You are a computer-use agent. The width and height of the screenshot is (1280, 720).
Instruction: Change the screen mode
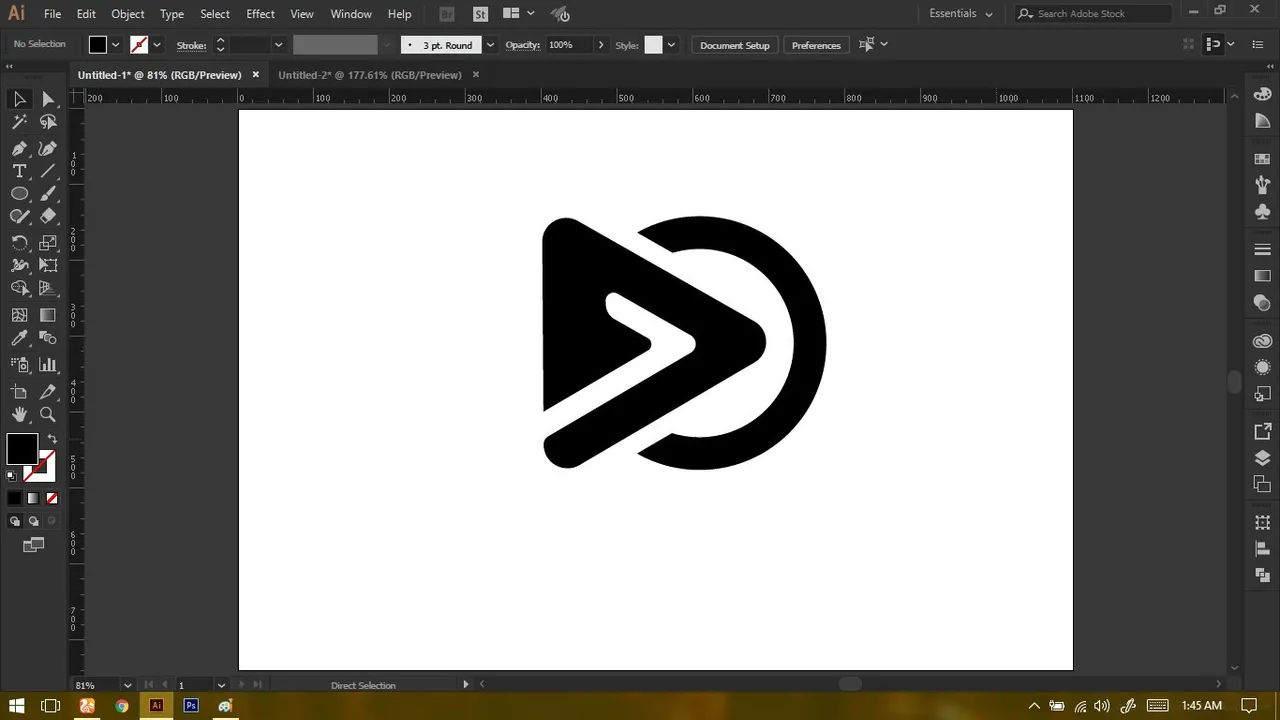click(x=34, y=545)
